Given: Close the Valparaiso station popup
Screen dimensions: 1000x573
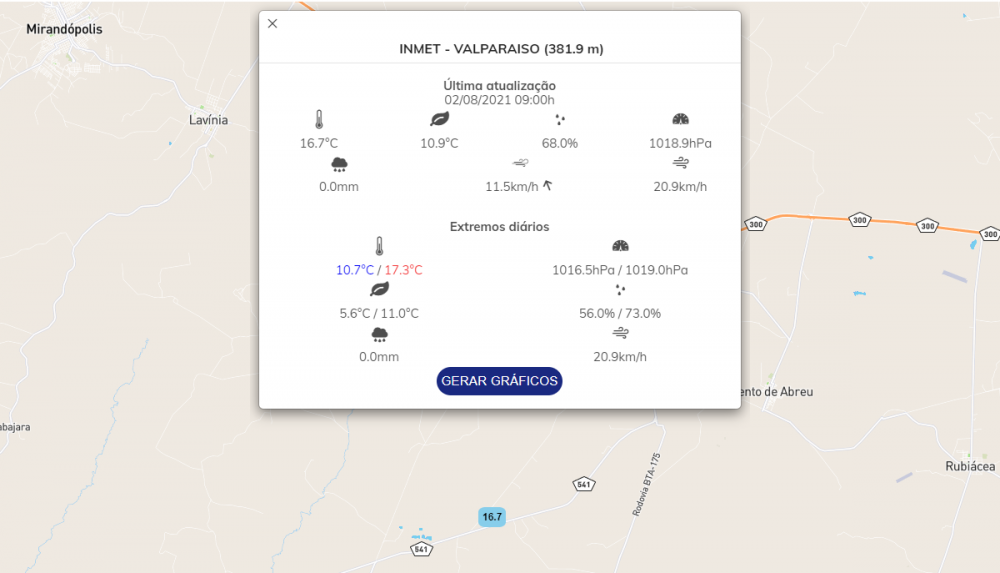Looking at the screenshot, I should (x=273, y=24).
